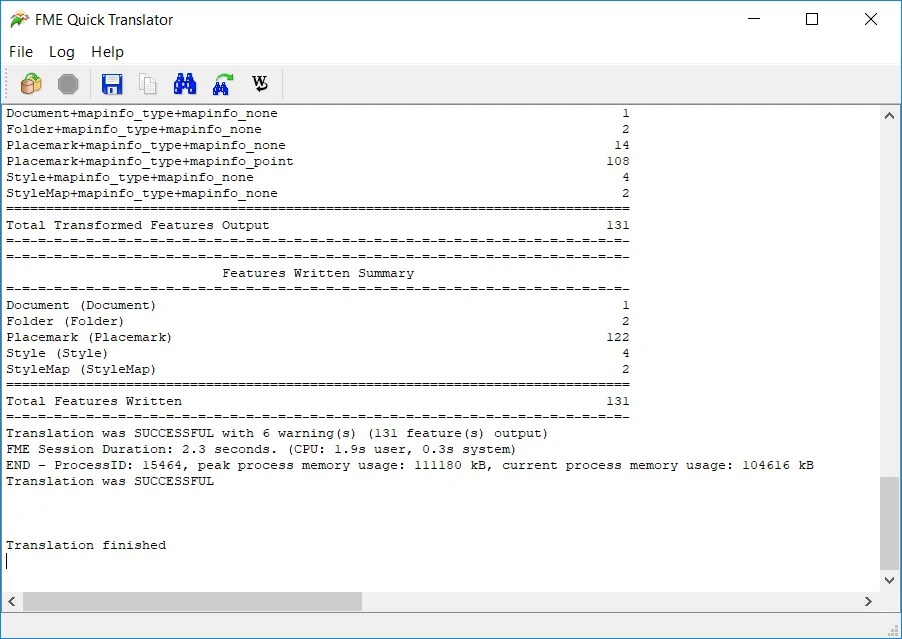Click 'Placemark+mapinfo_type+mapinfo_point' row

click(x=318, y=161)
